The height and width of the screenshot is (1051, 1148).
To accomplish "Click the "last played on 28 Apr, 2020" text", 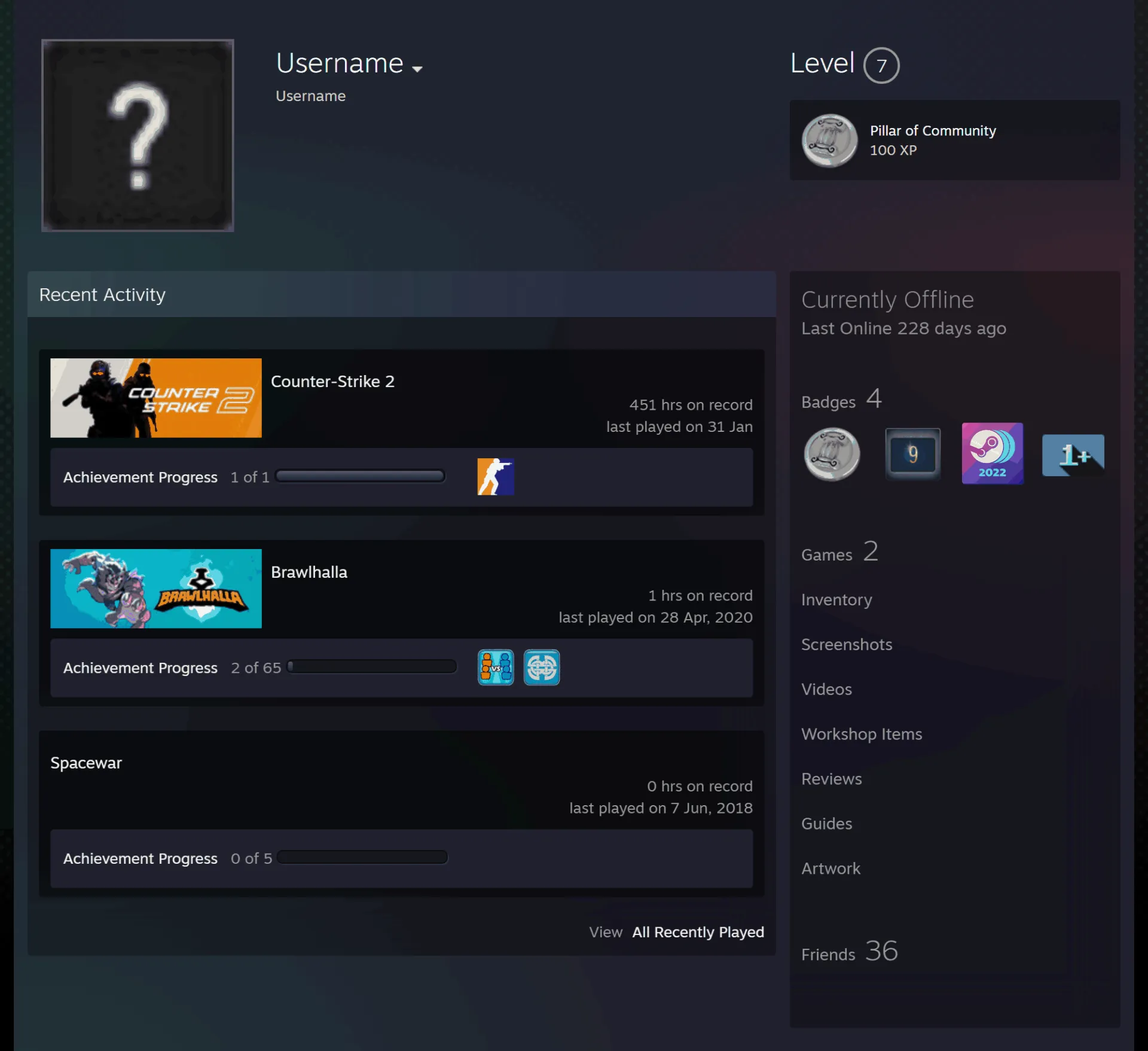I will point(655,617).
